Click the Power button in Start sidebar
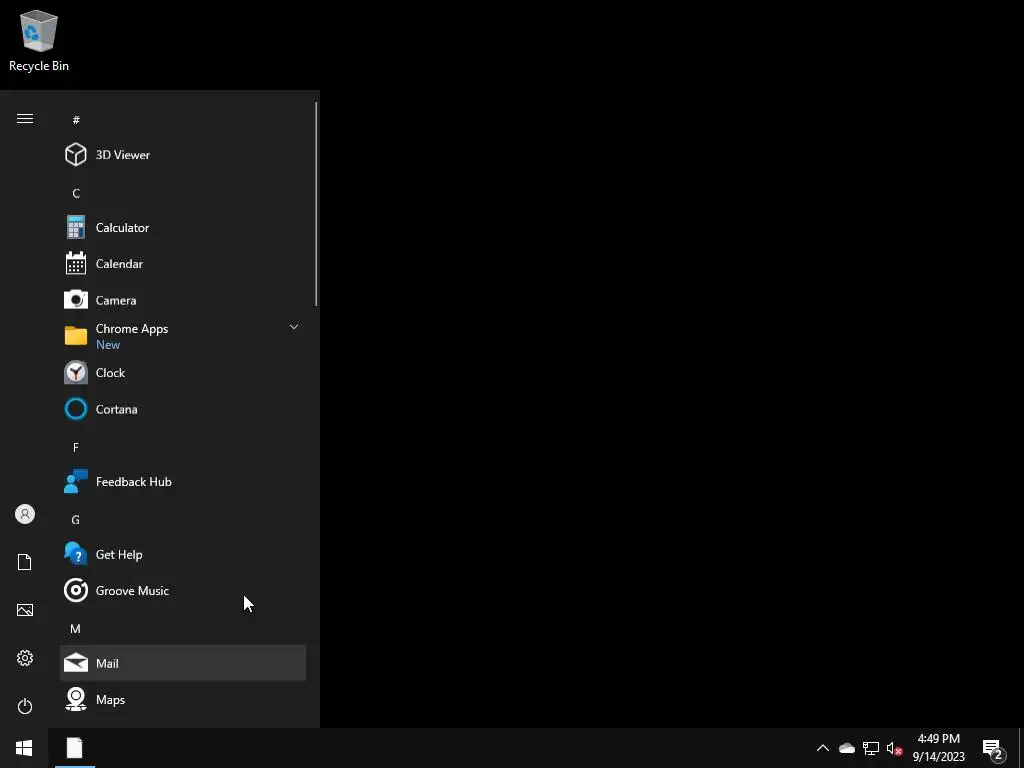 pyautogui.click(x=25, y=706)
